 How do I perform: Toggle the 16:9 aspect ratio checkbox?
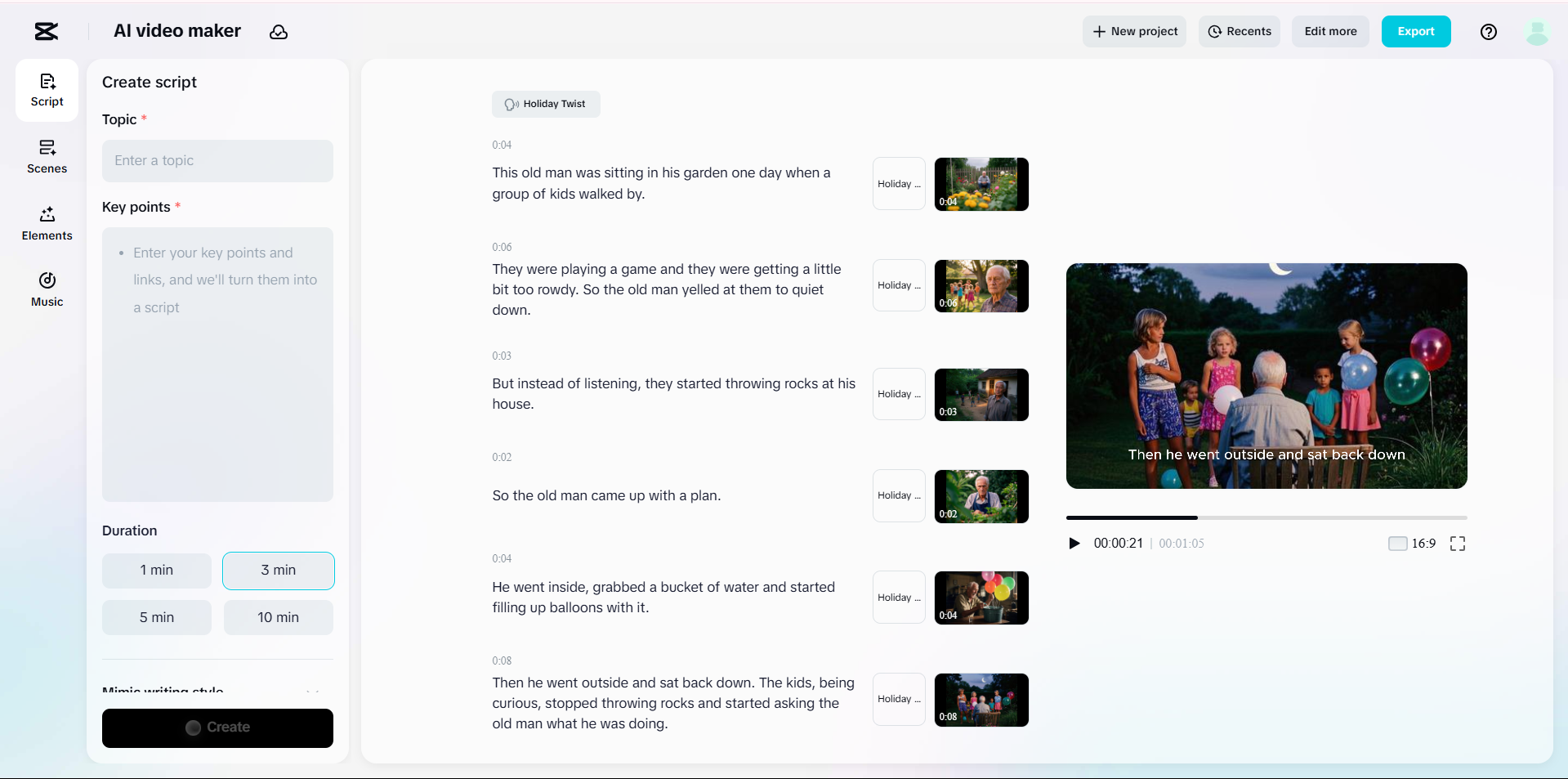(x=1397, y=543)
